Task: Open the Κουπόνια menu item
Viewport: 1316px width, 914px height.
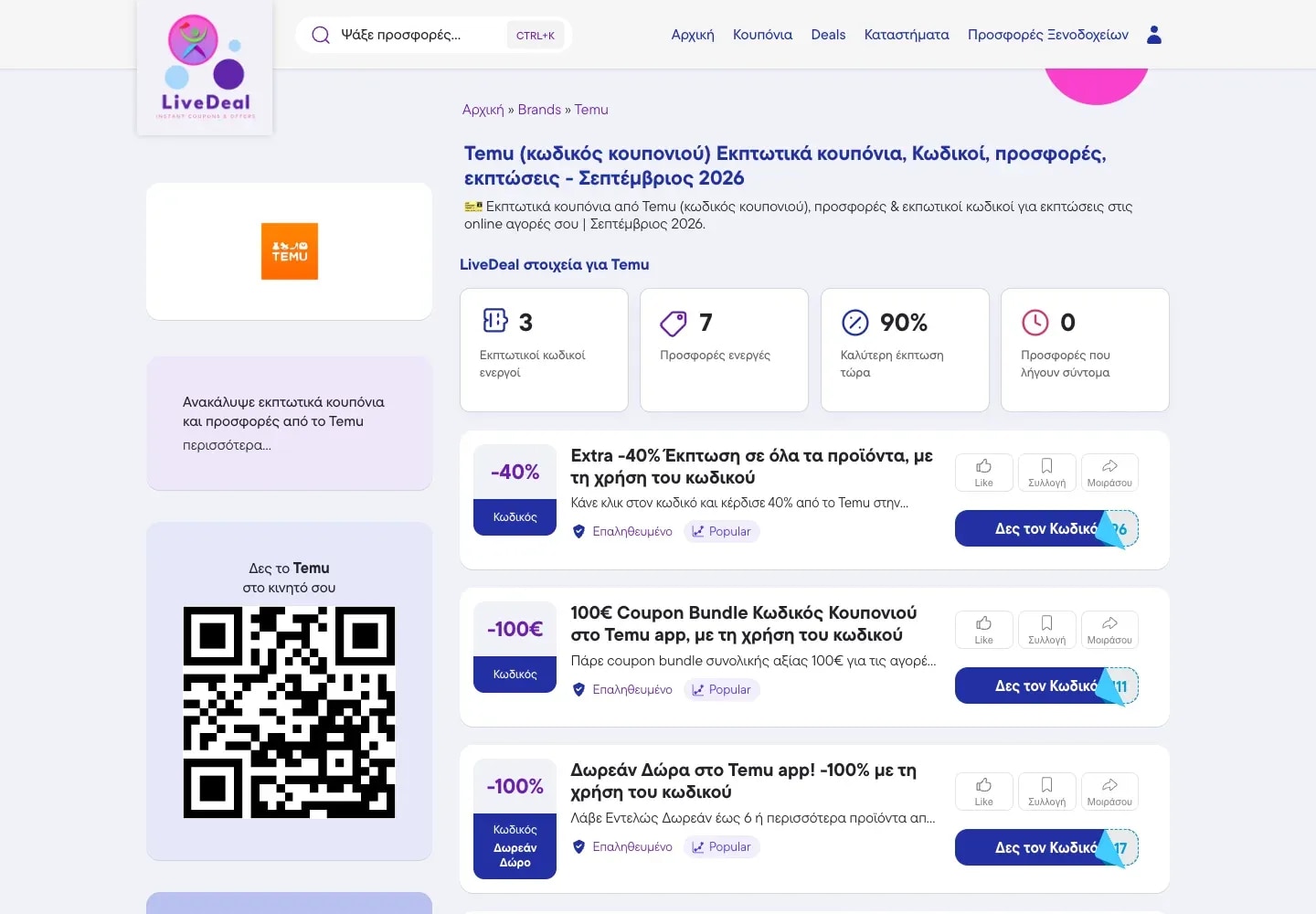Action: (762, 35)
